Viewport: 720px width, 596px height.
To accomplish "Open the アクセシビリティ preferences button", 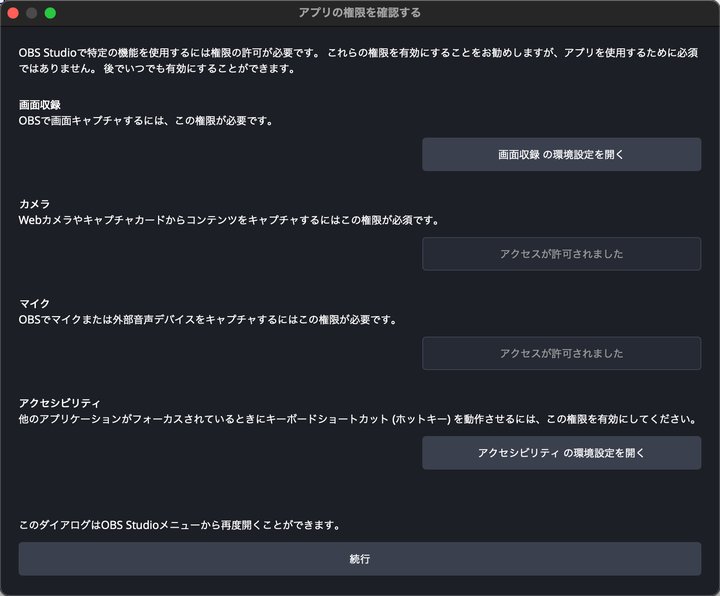I will 561,453.
